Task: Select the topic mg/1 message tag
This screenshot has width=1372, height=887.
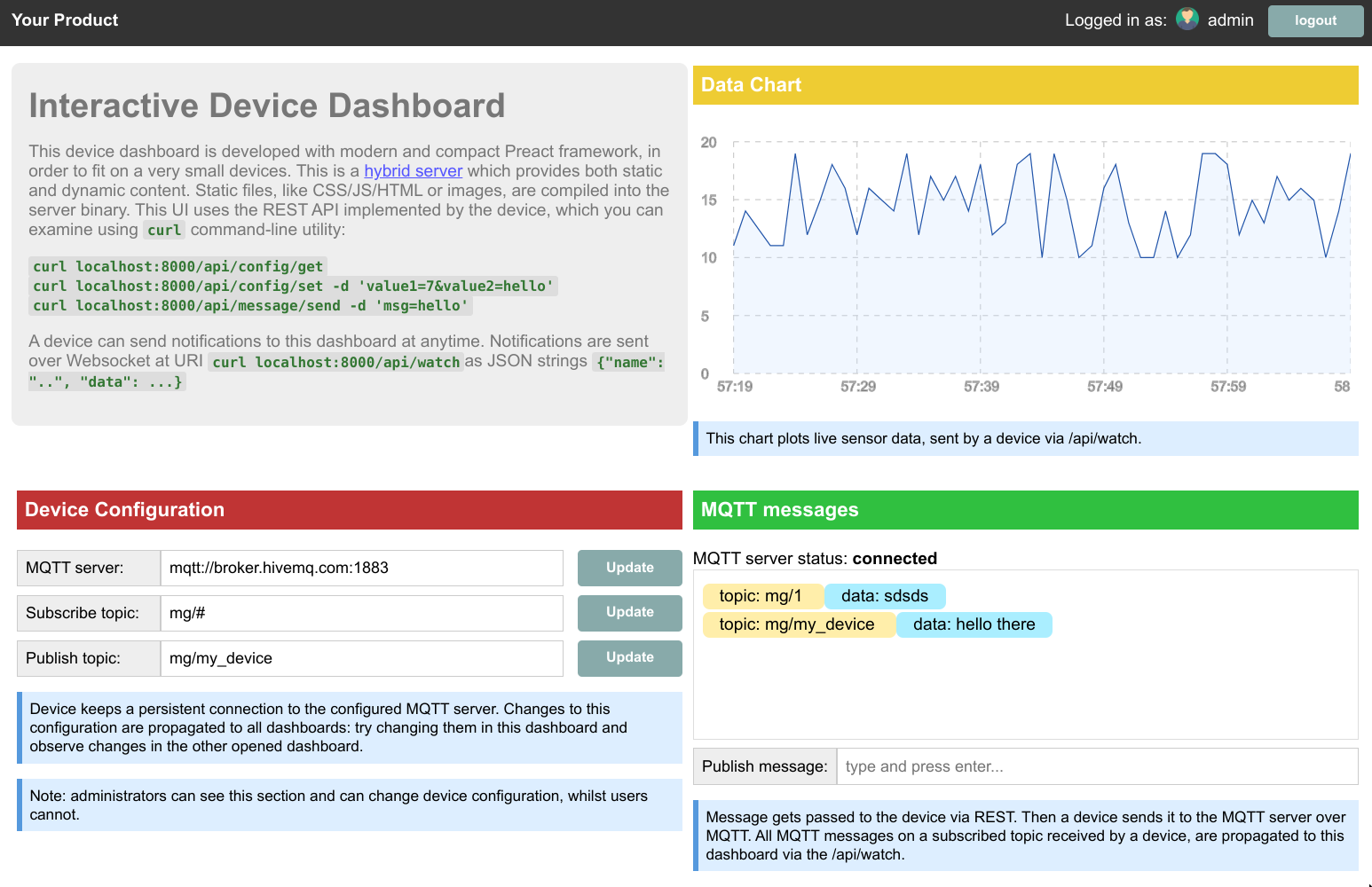Action: click(762, 596)
